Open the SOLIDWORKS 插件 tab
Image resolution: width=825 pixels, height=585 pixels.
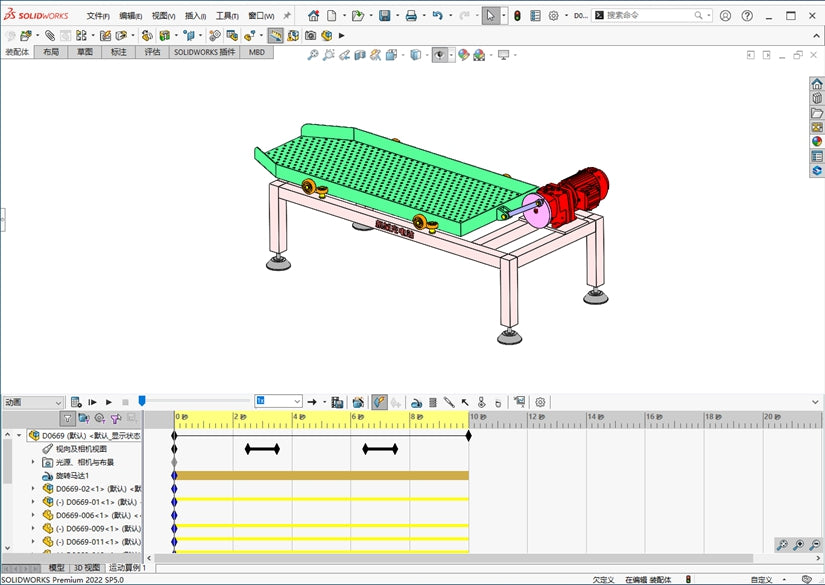tap(204, 52)
